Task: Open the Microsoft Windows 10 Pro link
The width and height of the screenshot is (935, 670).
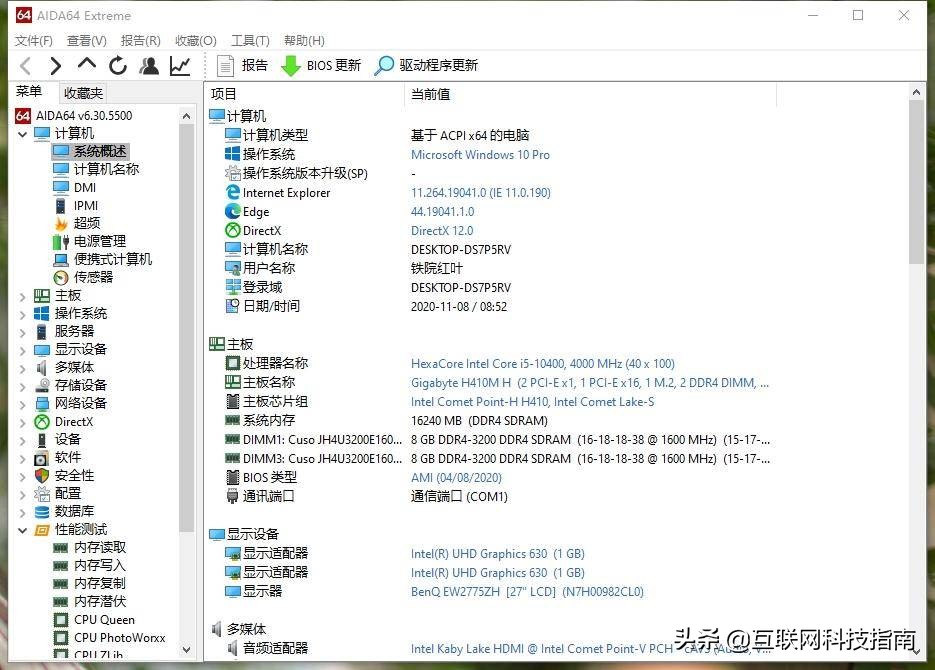Action: click(x=480, y=154)
